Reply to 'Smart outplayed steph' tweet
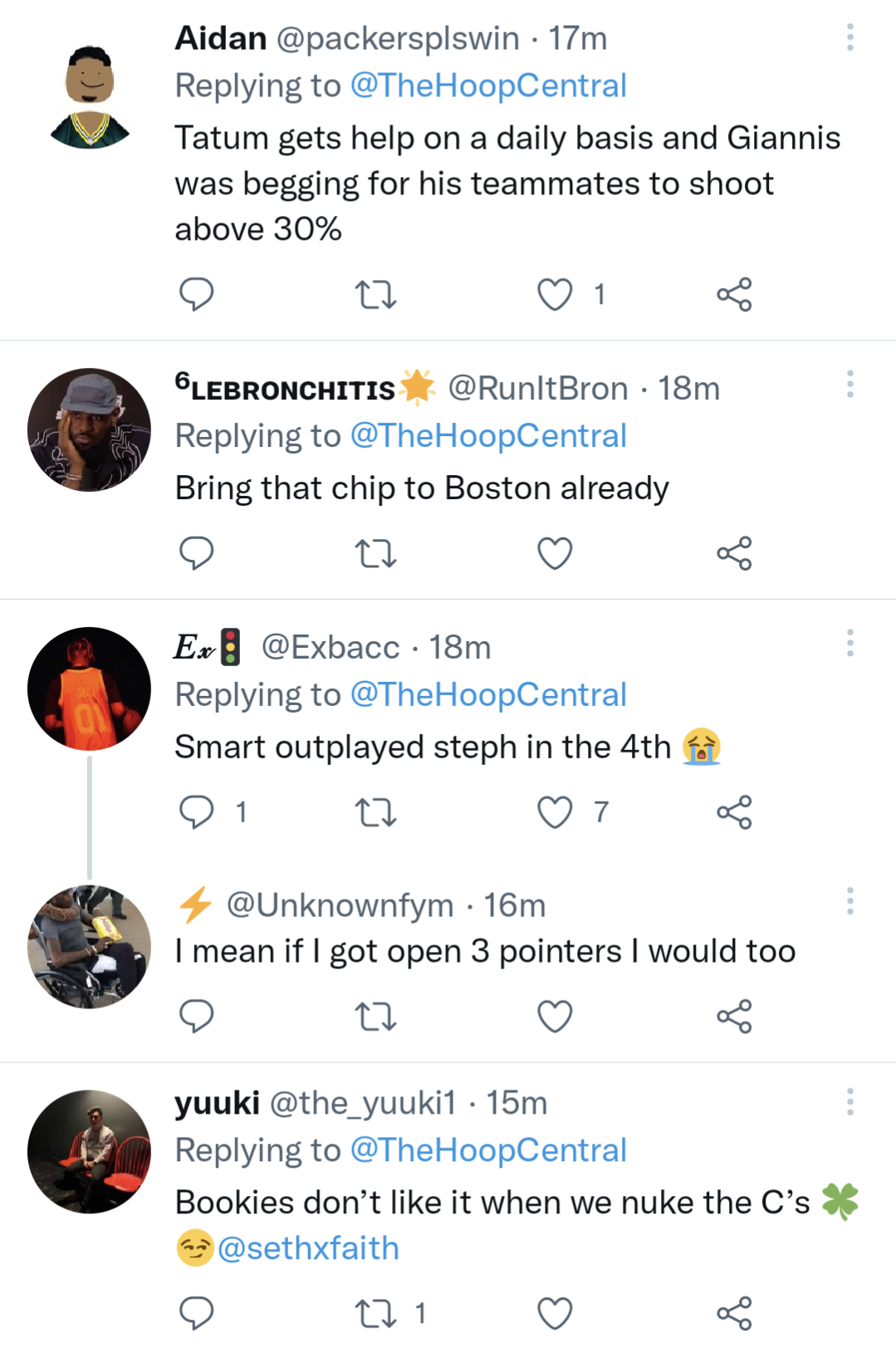 (x=197, y=811)
